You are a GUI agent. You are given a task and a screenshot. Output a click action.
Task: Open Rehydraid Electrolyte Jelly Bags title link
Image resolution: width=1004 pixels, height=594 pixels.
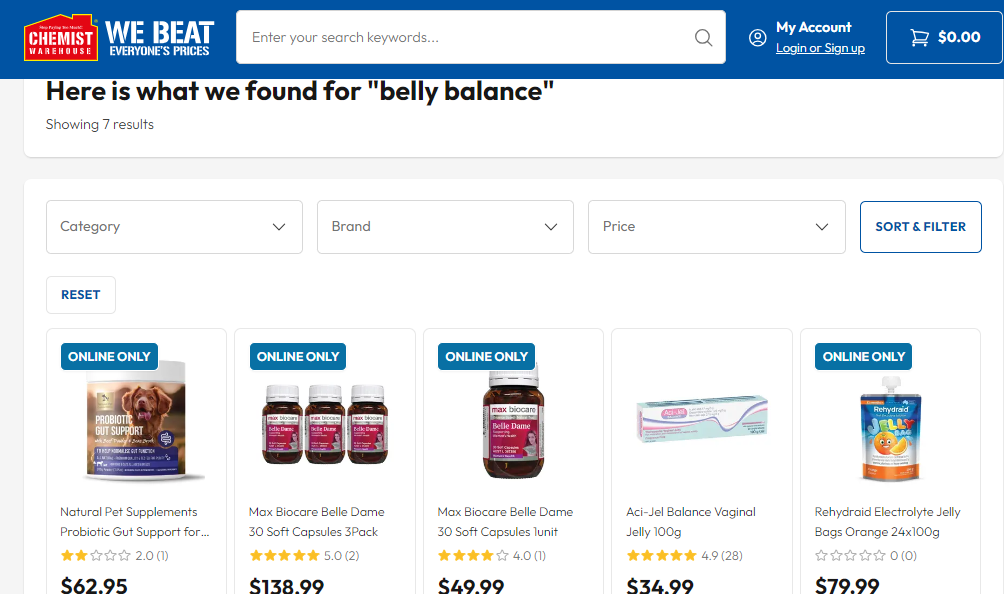click(887, 522)
